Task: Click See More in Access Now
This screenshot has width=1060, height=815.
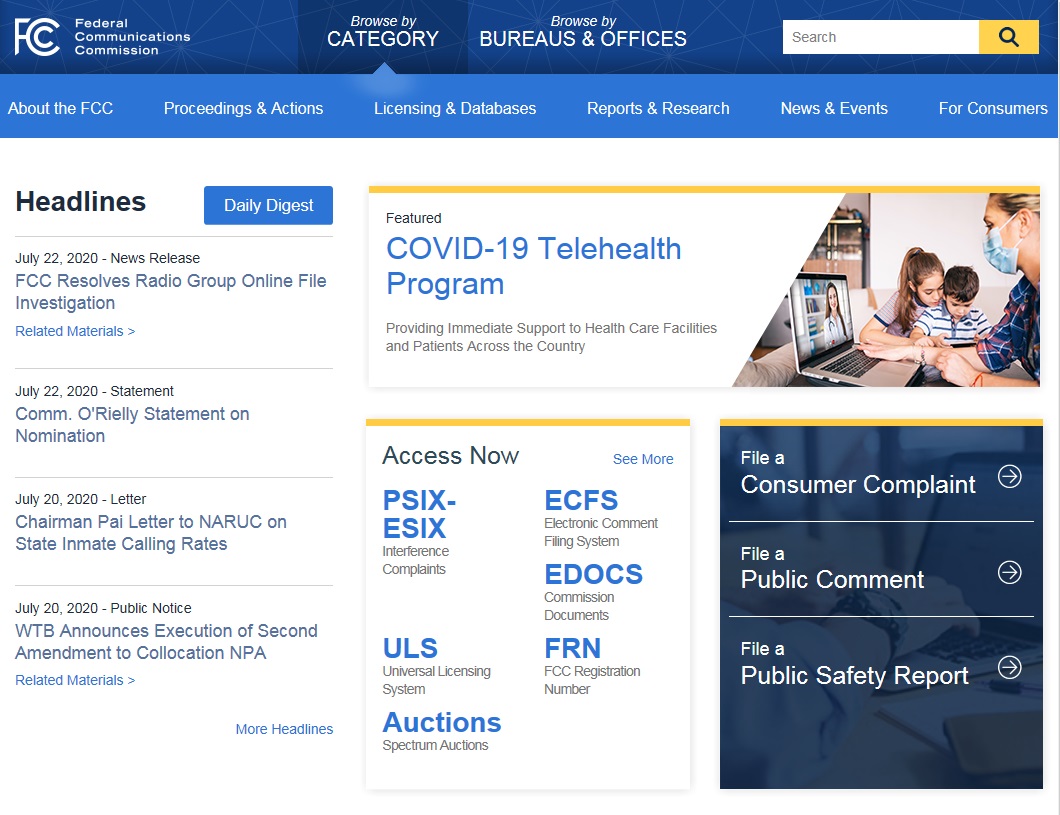Action: 643,459
